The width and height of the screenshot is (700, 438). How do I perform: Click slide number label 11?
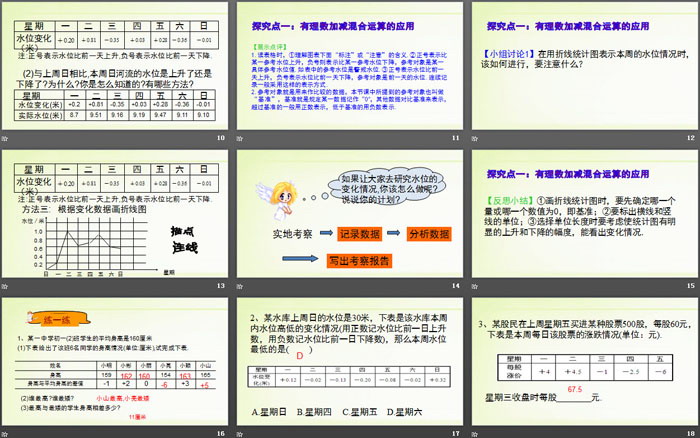pyautogui.click(x=455, y=138)
